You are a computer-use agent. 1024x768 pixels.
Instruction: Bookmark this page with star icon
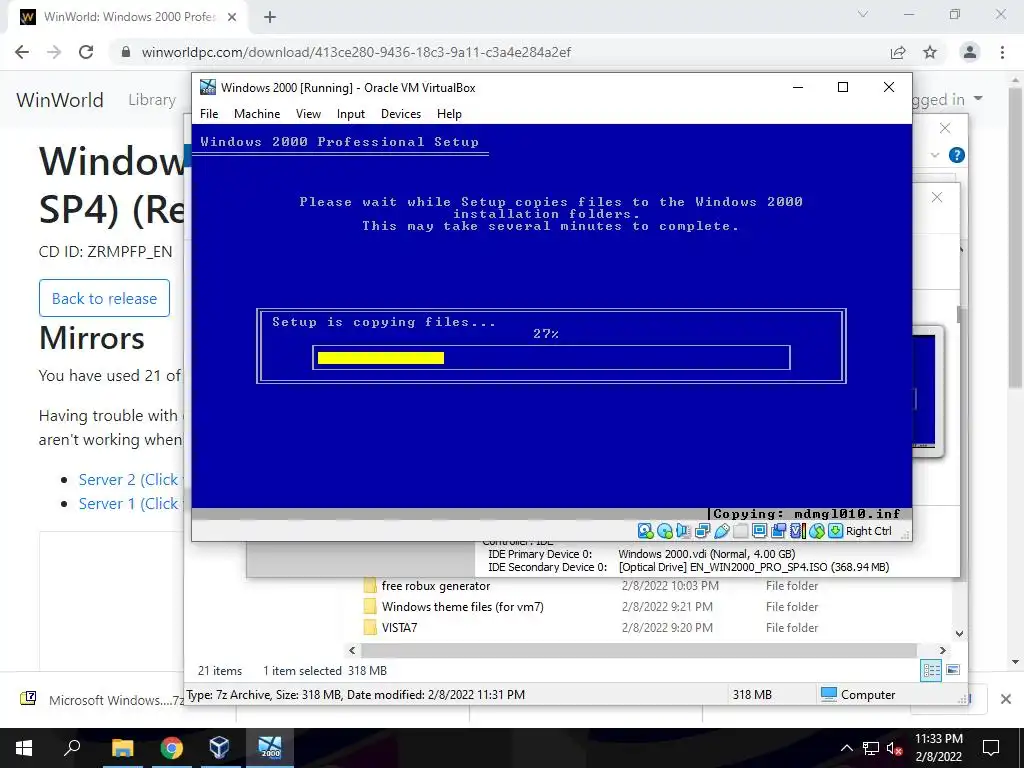coord(930,52)
